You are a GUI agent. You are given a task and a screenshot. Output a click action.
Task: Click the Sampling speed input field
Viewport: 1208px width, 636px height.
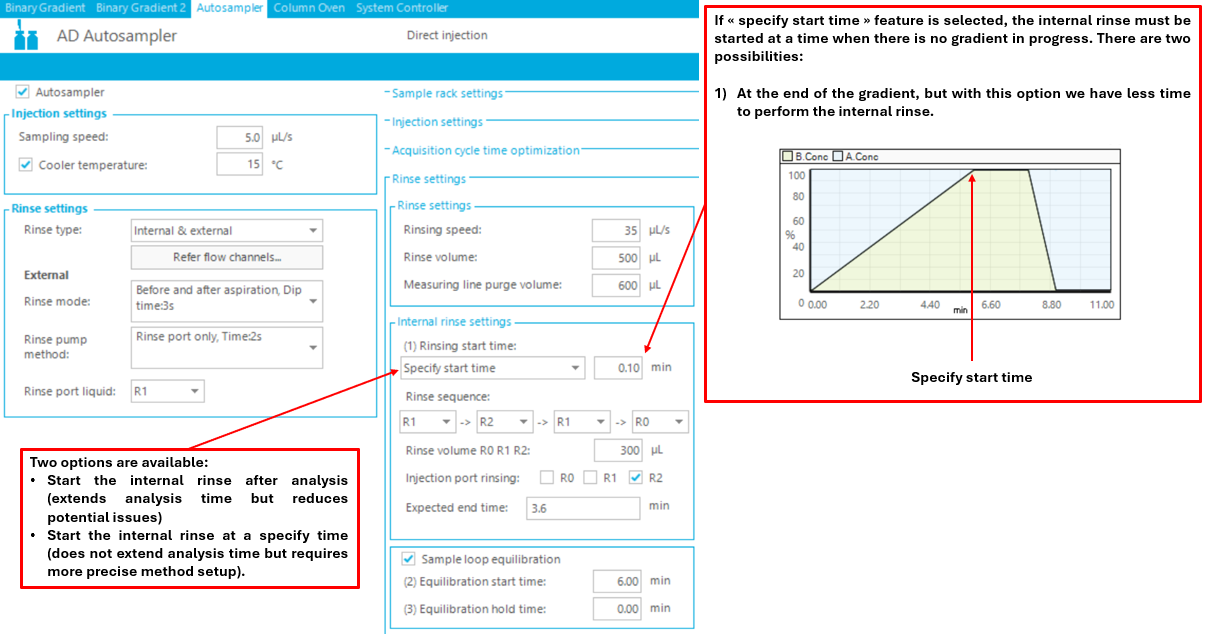click(240, 137)
